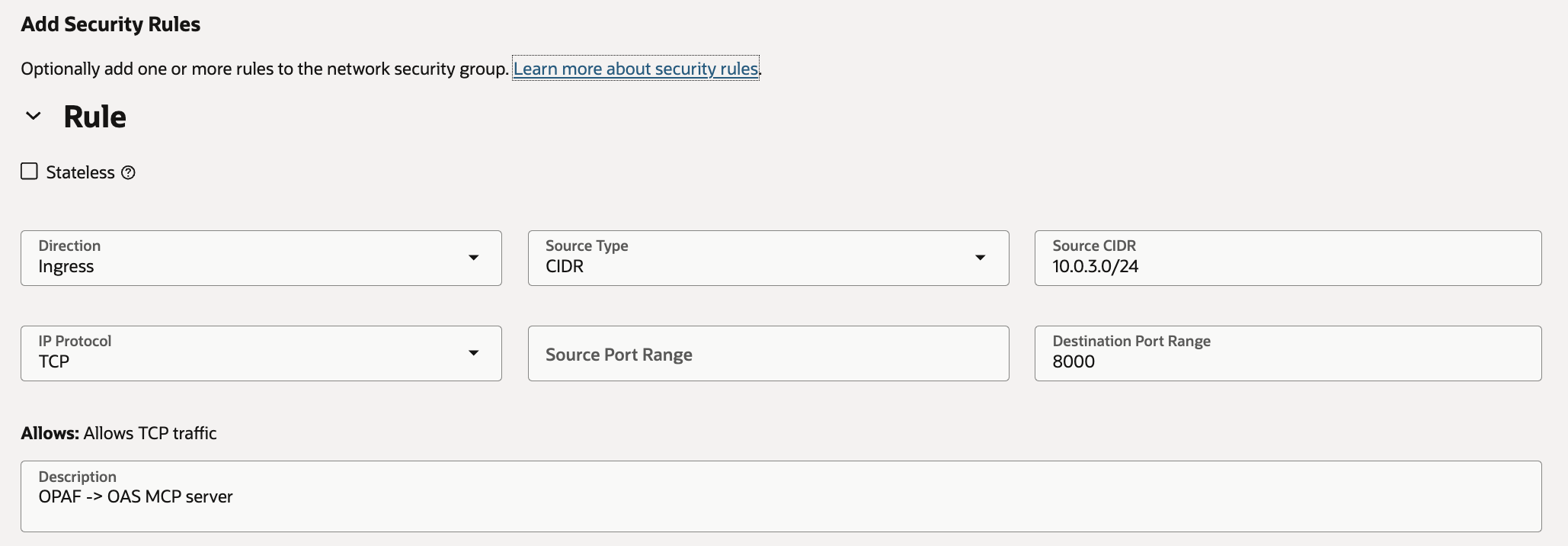Open the IP Protocol dropdown showing TCP
The width and height of the screenshot is (1568, 546).
[x=261, y=353]
